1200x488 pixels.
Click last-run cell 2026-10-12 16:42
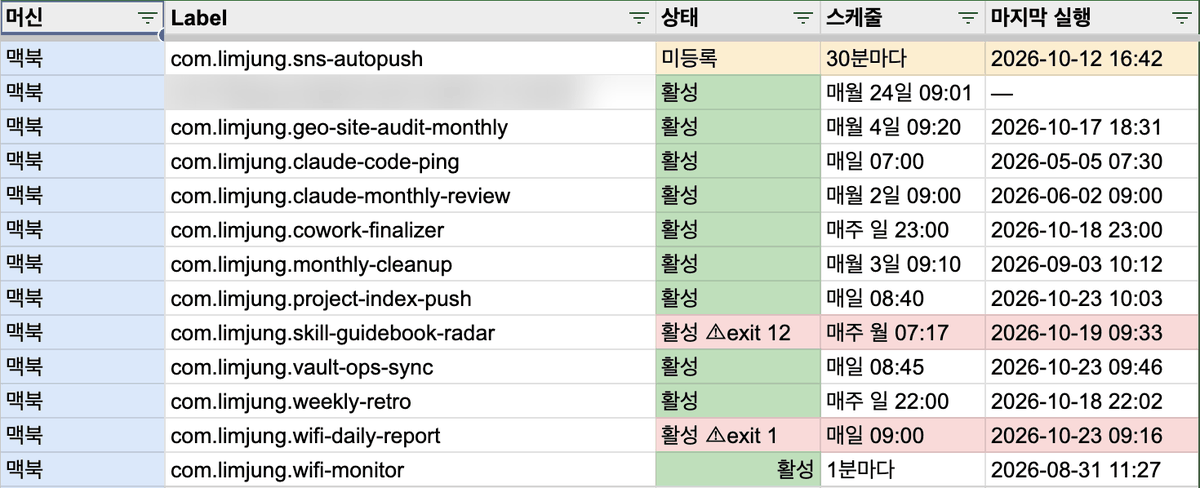point(1092,59)
